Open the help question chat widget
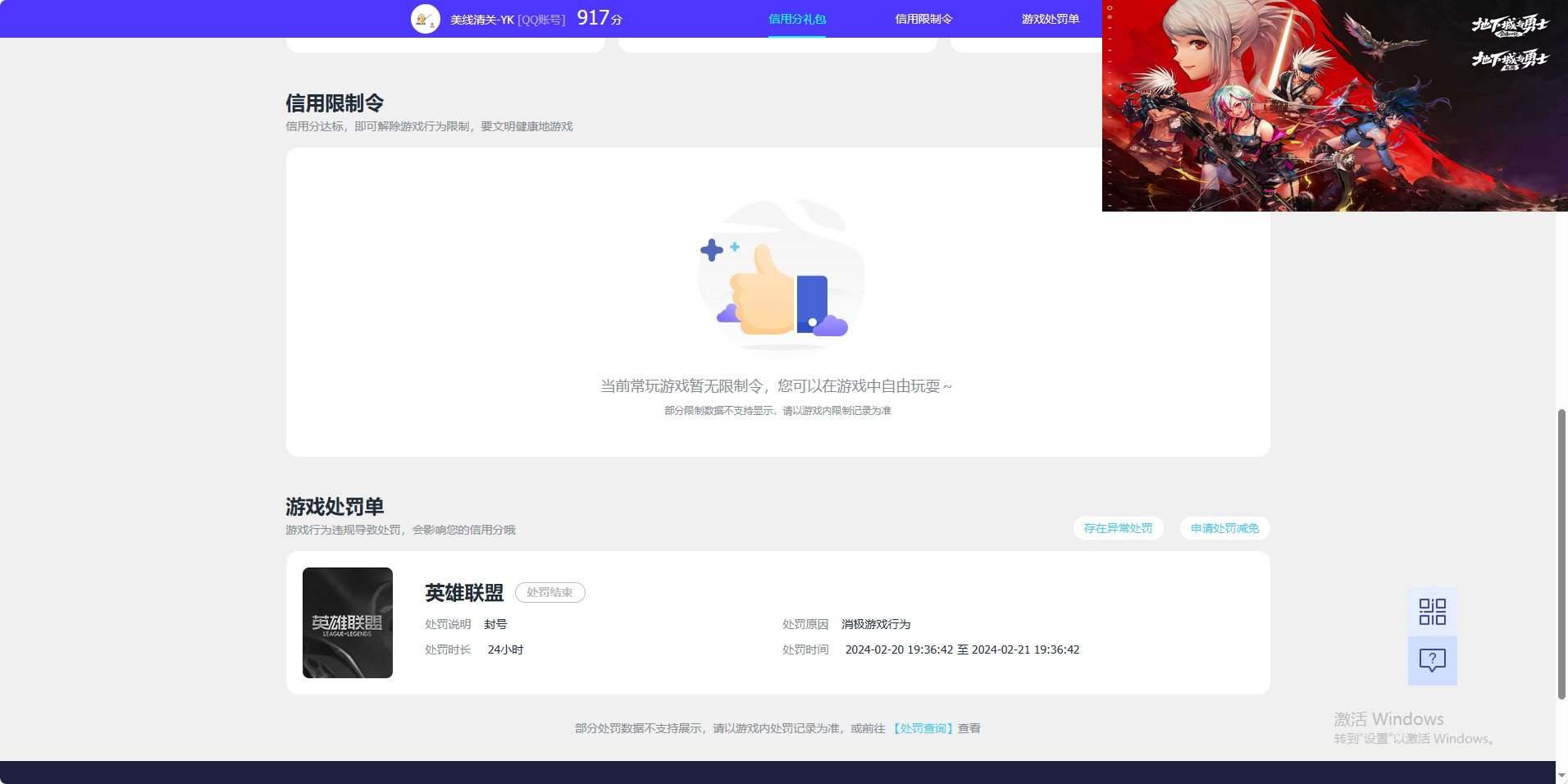 (x=1432, y=661)
